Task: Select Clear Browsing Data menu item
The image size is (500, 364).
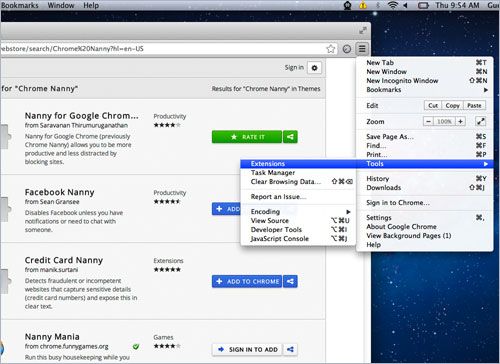Action: pyautogui.click(x=298, y=182)
